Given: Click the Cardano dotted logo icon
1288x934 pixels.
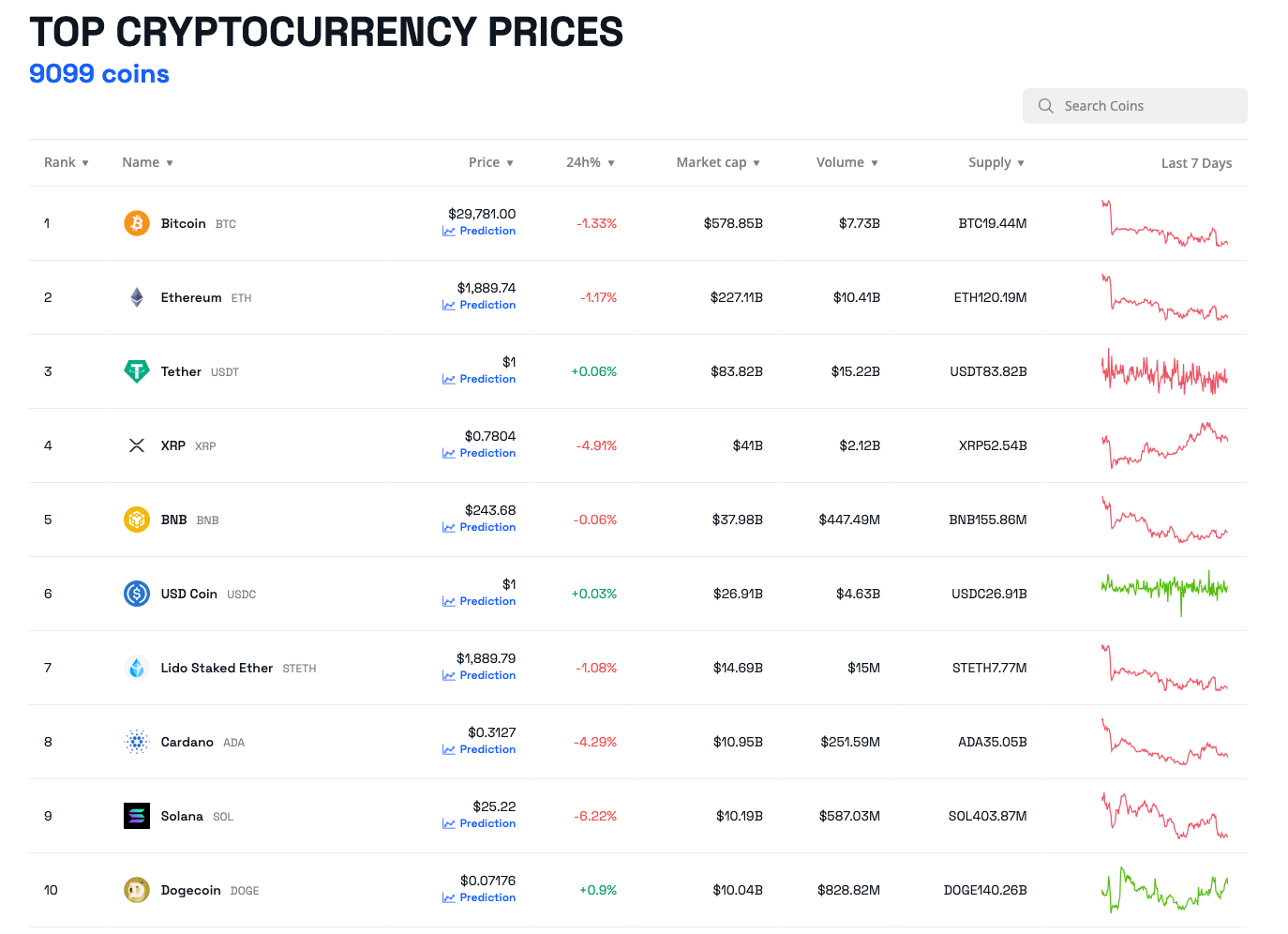Looking at the screenshot, I should click(137, 742).
